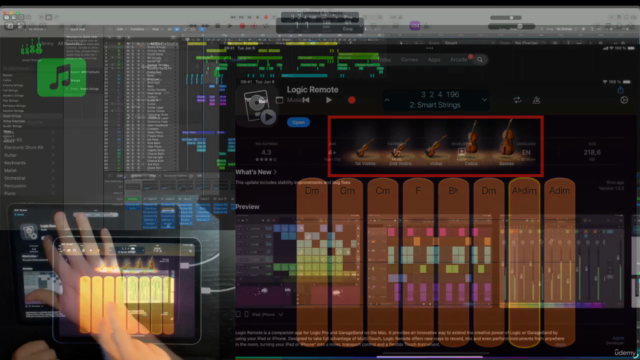Click Logic Remote play button
This screenshot has height=360, width=640.
click(329, 100)
